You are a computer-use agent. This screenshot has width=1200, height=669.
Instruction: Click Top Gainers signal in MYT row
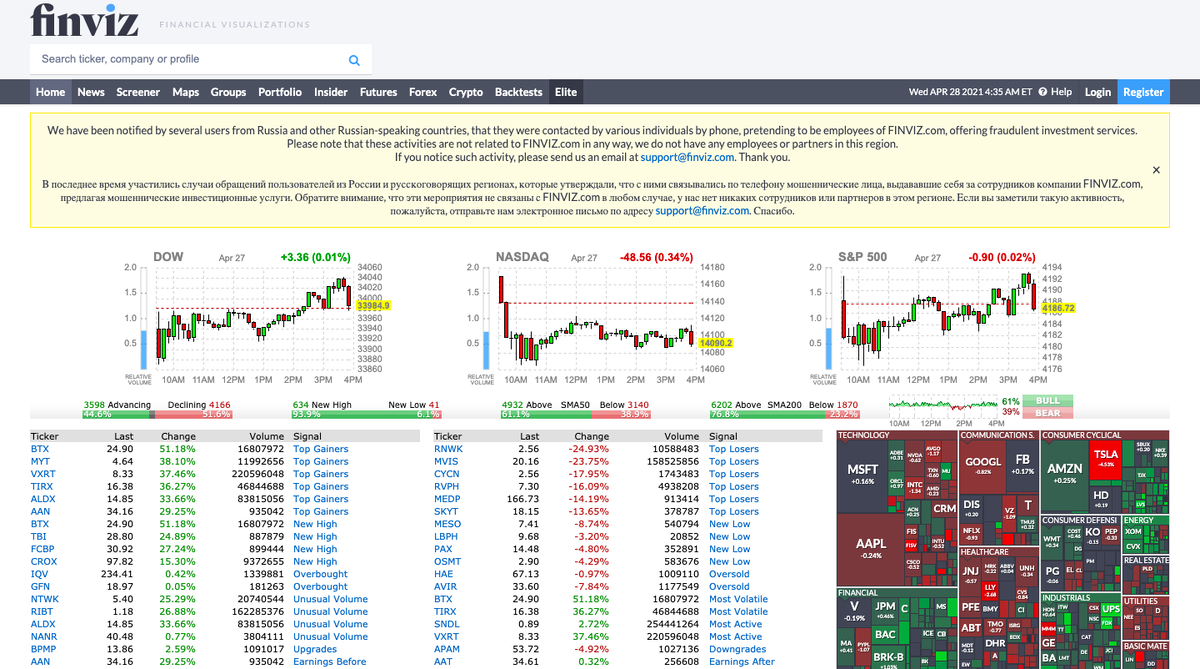[x=321, y=462]
